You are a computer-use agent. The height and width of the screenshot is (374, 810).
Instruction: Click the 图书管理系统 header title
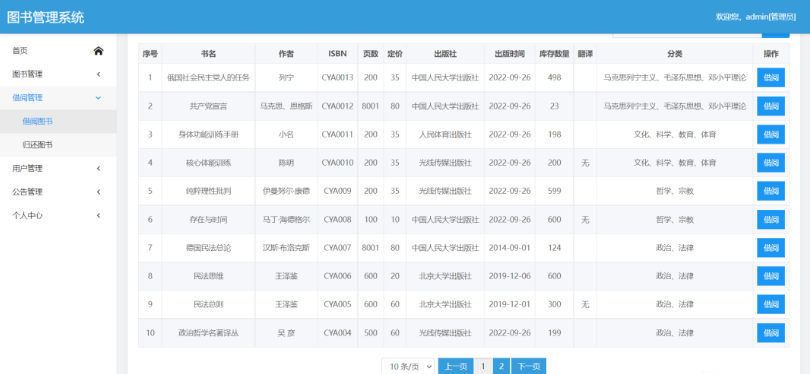coord(45,17)
